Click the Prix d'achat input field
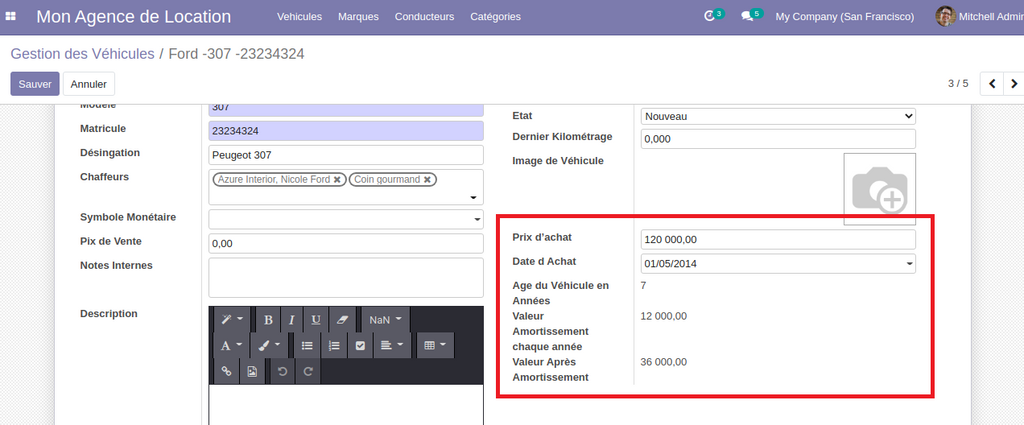This screenshot has width=1024, height=425. [778, 240]
